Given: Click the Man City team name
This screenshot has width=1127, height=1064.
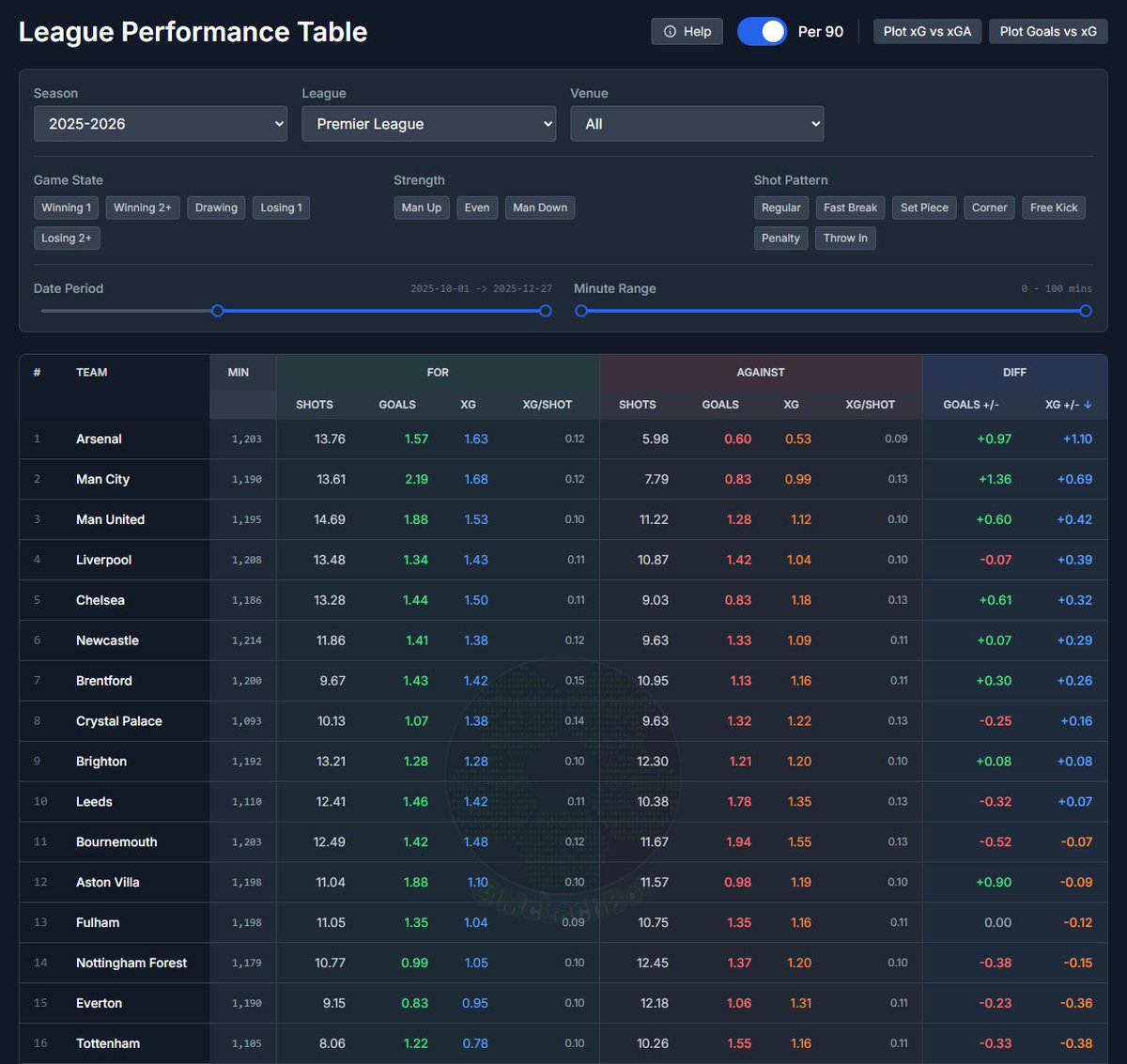Looking at the screenshot, I should coord(102,479).
